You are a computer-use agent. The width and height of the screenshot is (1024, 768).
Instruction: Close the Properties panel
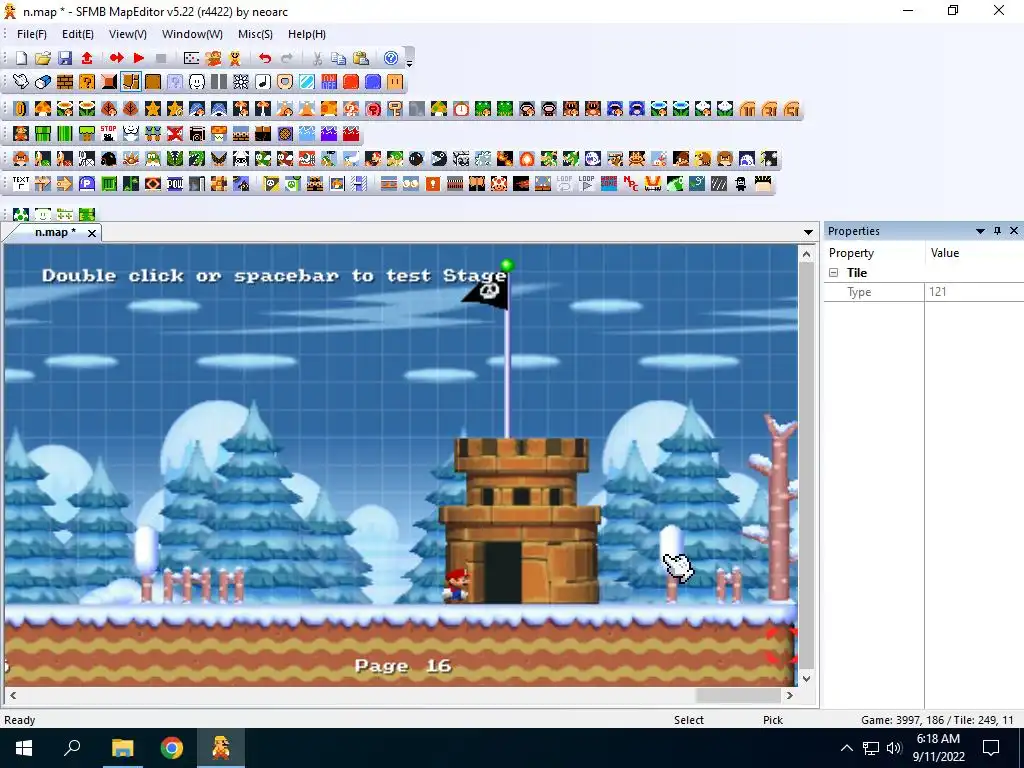point(1014,231)
